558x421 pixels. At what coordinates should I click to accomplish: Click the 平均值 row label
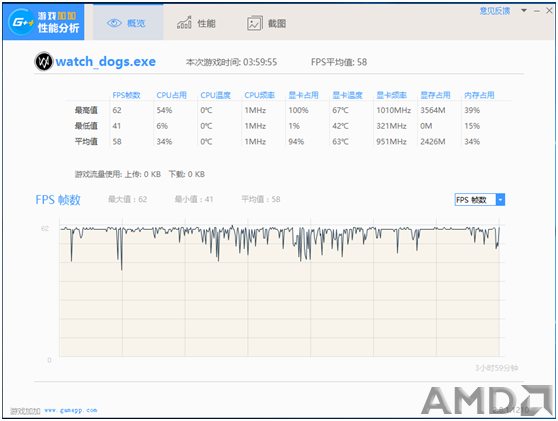pos(86,142)
